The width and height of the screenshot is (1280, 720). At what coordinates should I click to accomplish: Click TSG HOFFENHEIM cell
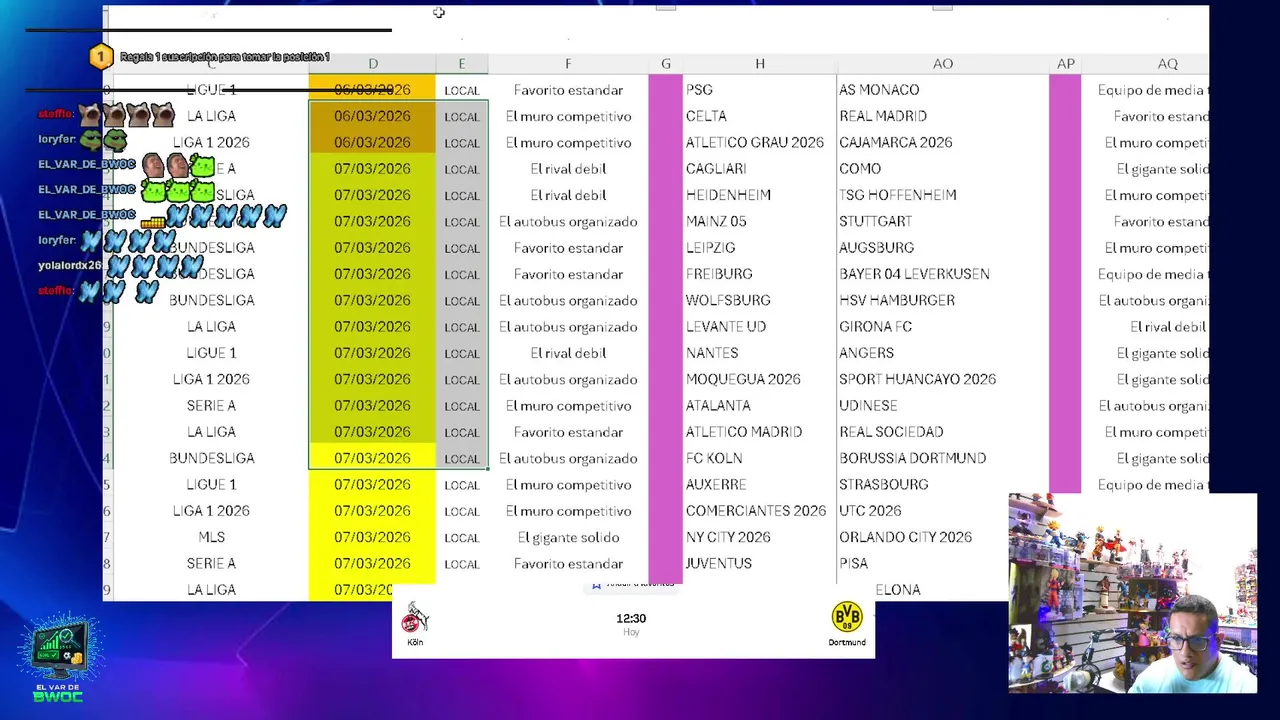(x=943, y=195)
